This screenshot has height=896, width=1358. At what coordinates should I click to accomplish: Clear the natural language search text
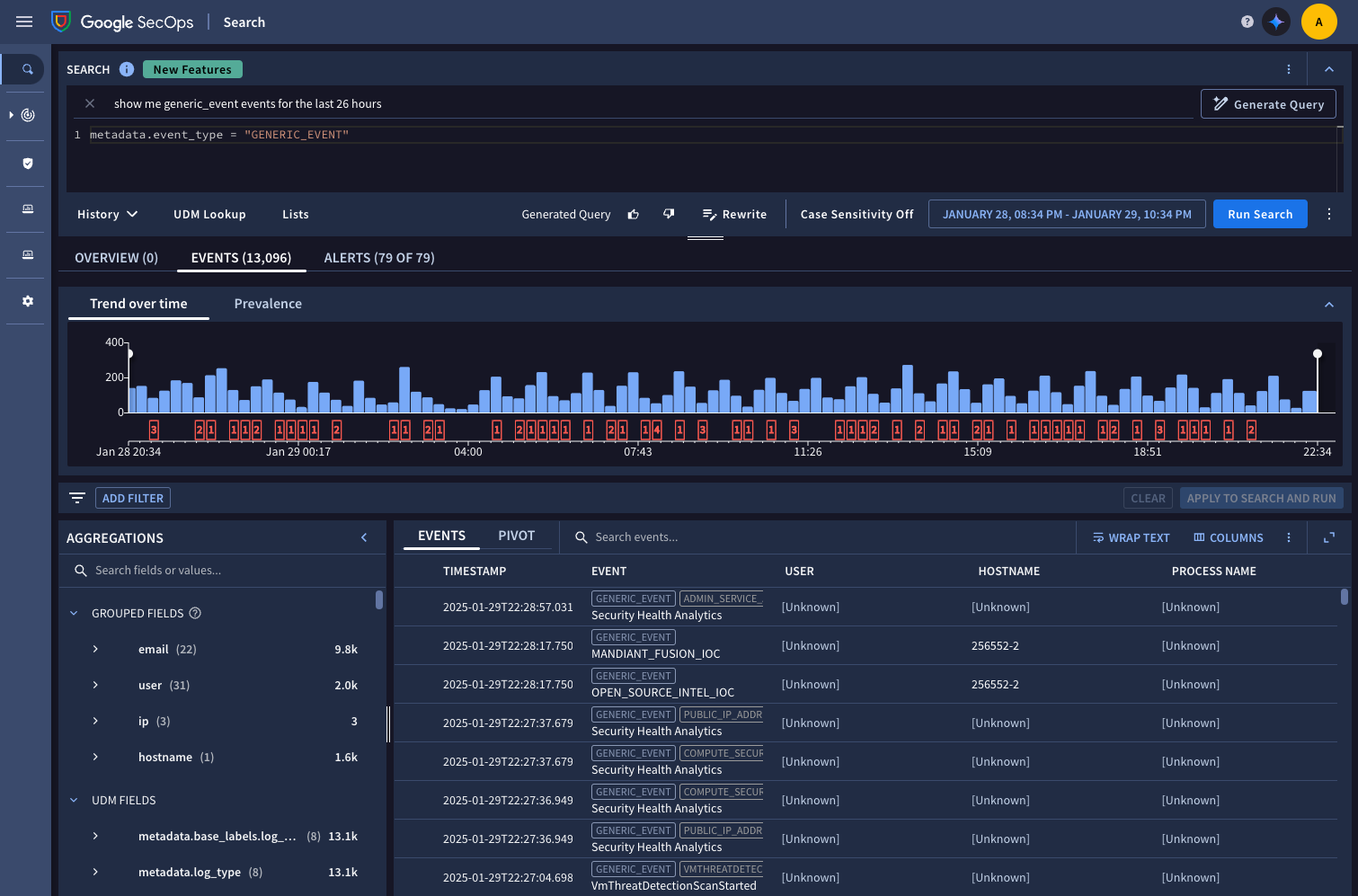click(90, 103)
